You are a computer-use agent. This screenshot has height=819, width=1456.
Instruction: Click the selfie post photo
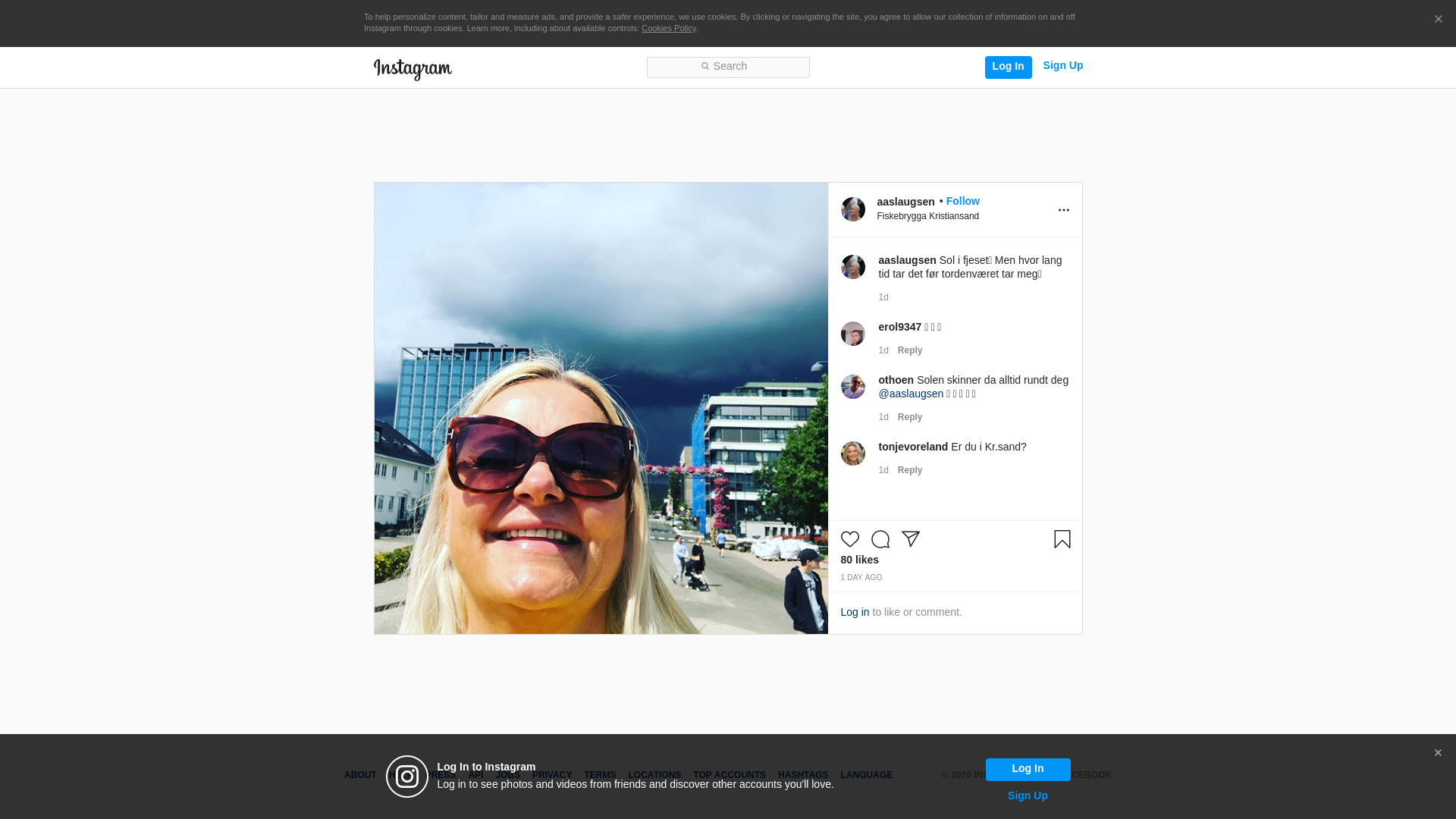pyautogui.click(x=601, y=408)
